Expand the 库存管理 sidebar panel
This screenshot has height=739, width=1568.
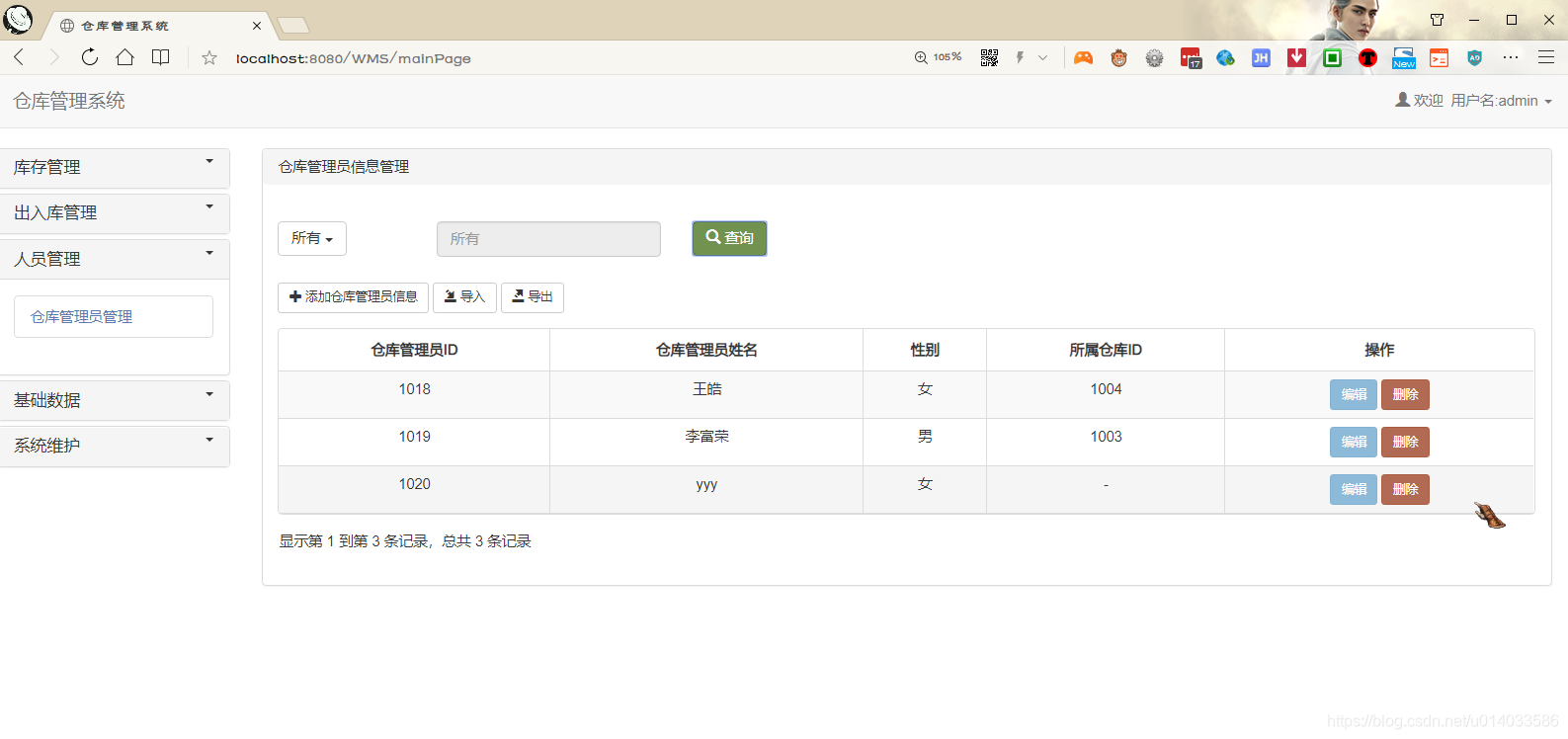click(115, 168)
